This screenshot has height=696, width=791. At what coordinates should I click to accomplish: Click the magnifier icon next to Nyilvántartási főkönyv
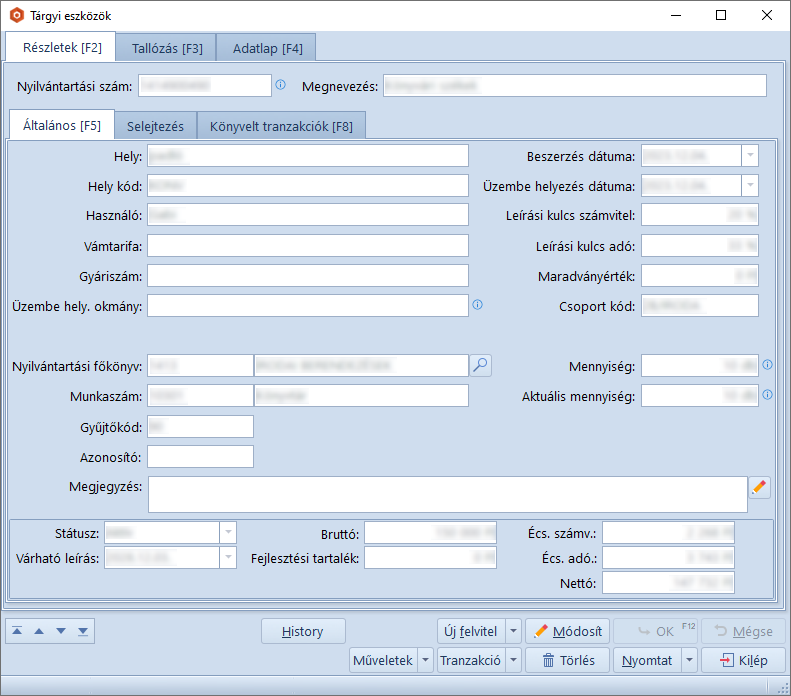click(481, 366)
